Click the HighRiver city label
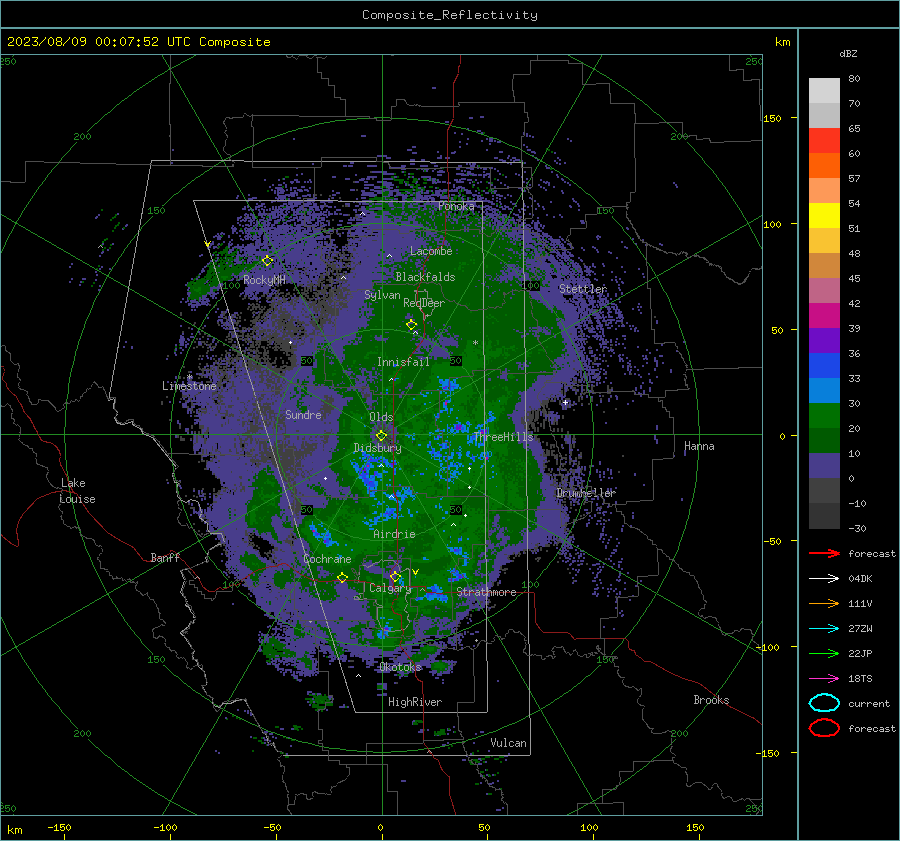Image resolution: width=900 pixels, height=841 pixels. point(415,702)
